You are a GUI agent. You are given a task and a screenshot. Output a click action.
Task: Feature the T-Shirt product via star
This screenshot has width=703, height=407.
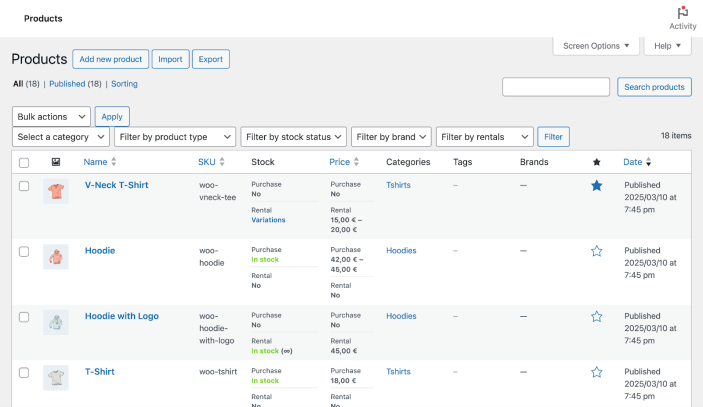pos(597,372)
